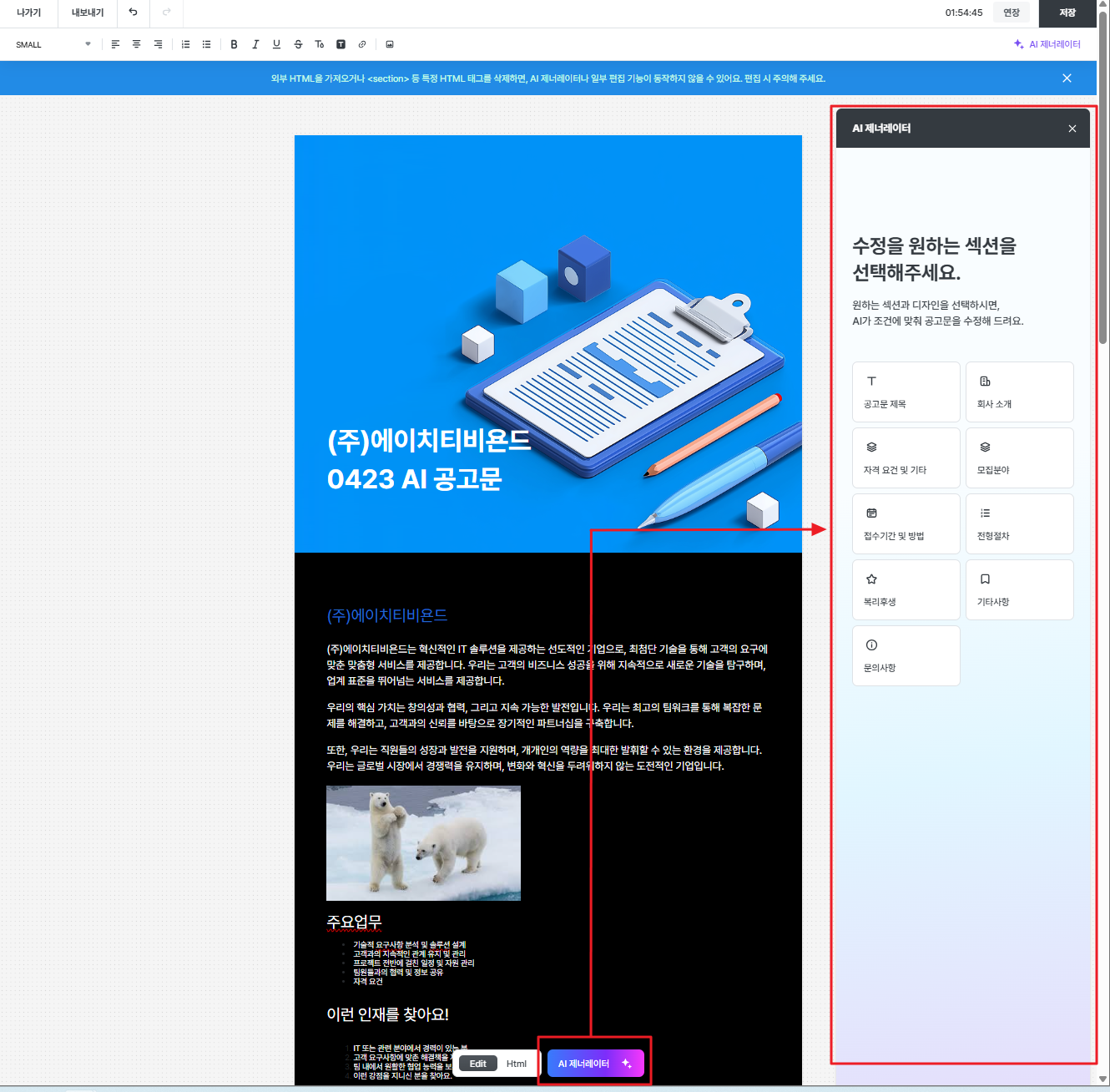Open the gradient AI 제너레이터 bottom button
Screen dimensions: 1110x1092
pos(595,1064)
